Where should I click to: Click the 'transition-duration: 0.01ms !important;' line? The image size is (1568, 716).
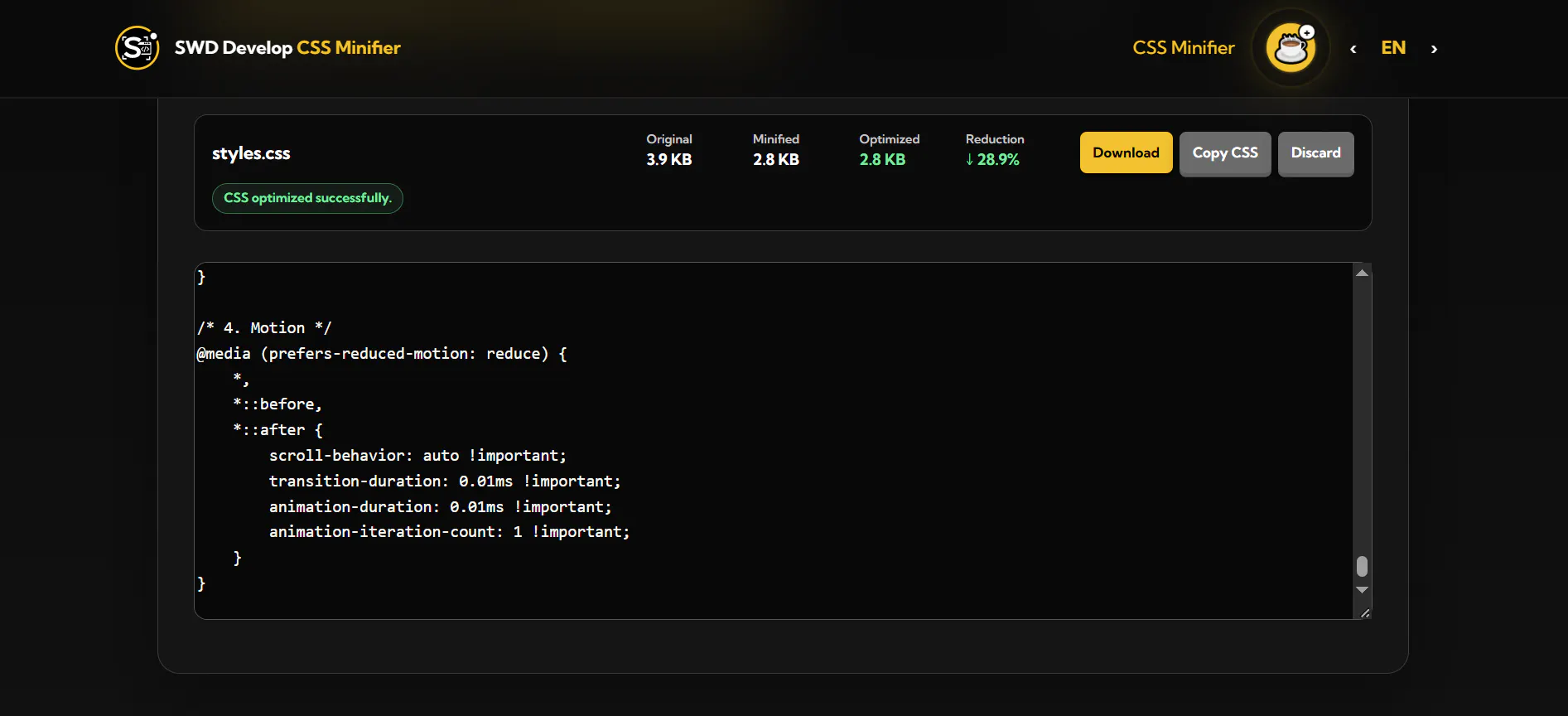(x=445, y=481)
